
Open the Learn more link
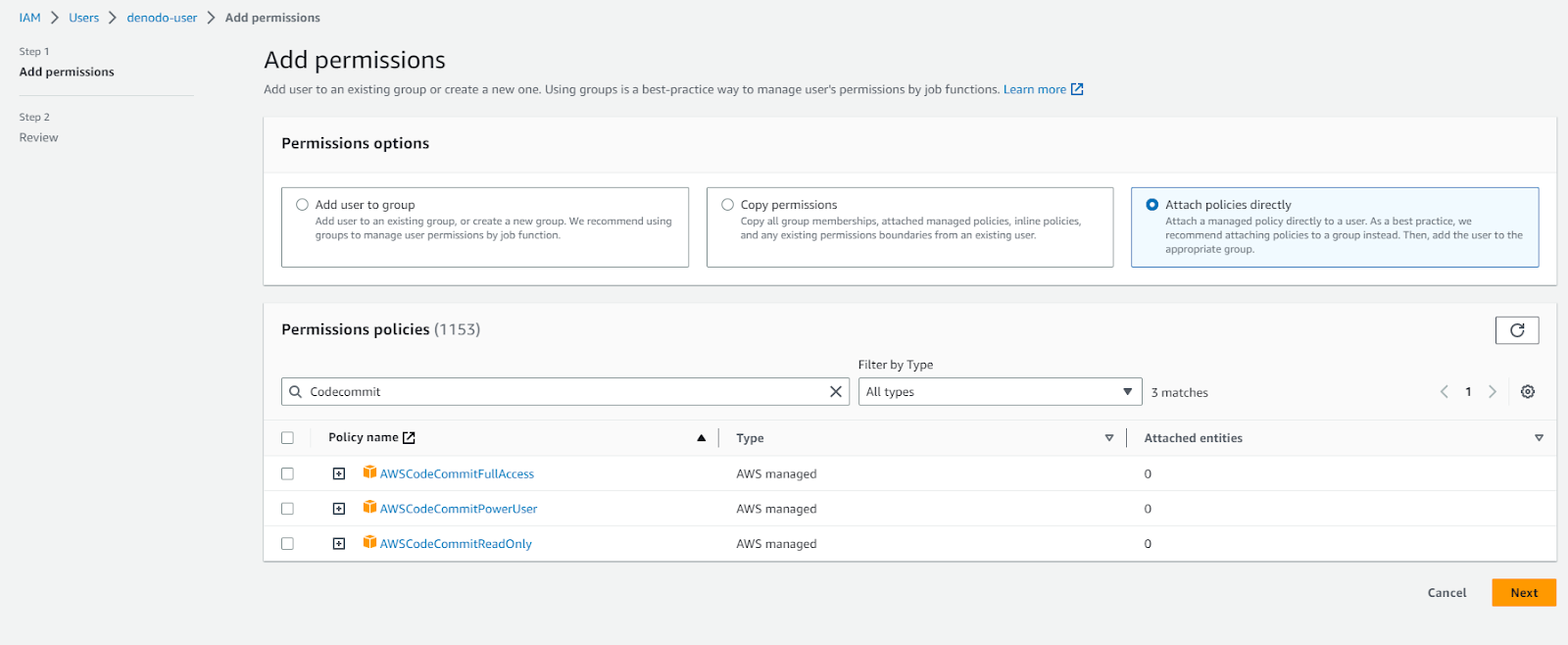1034,89
